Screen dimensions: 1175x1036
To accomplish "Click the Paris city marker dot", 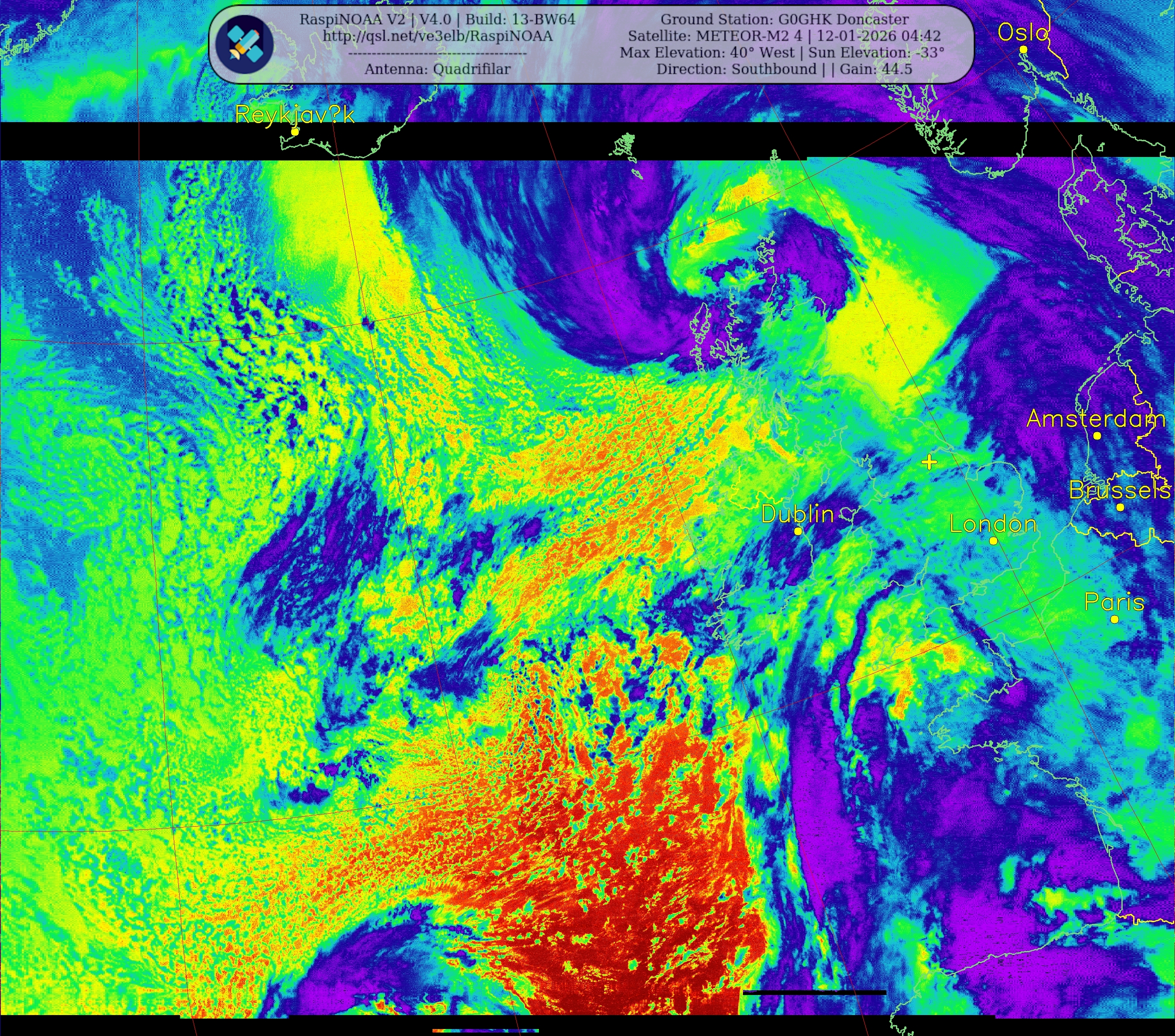I will (1115, 619).
